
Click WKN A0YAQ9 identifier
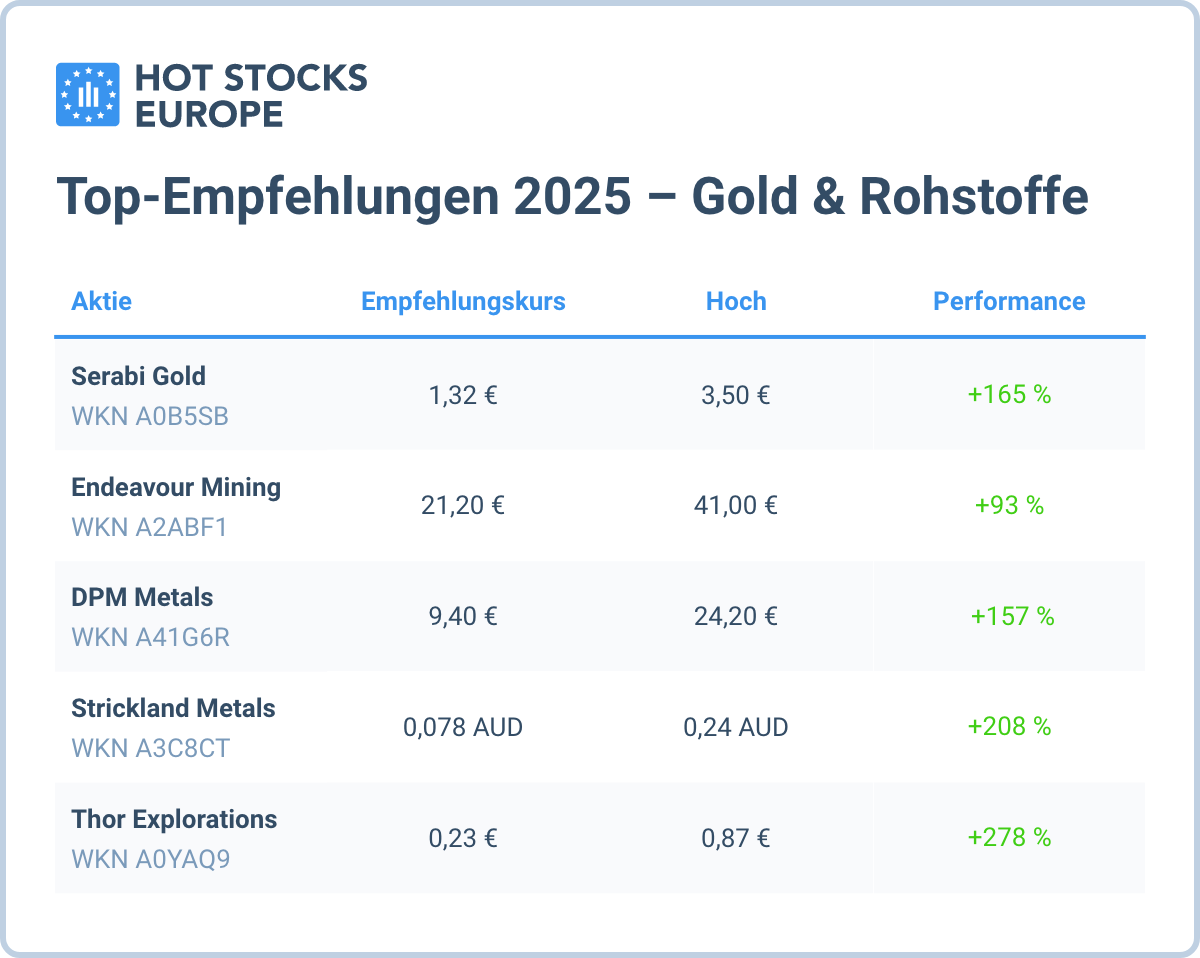[150, 858]
